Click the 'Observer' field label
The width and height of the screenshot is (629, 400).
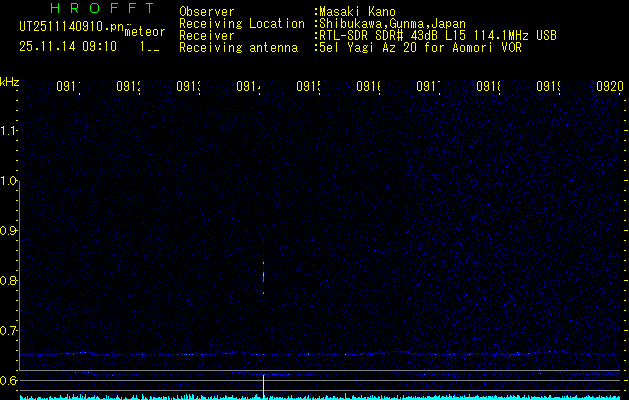[207, 11]
